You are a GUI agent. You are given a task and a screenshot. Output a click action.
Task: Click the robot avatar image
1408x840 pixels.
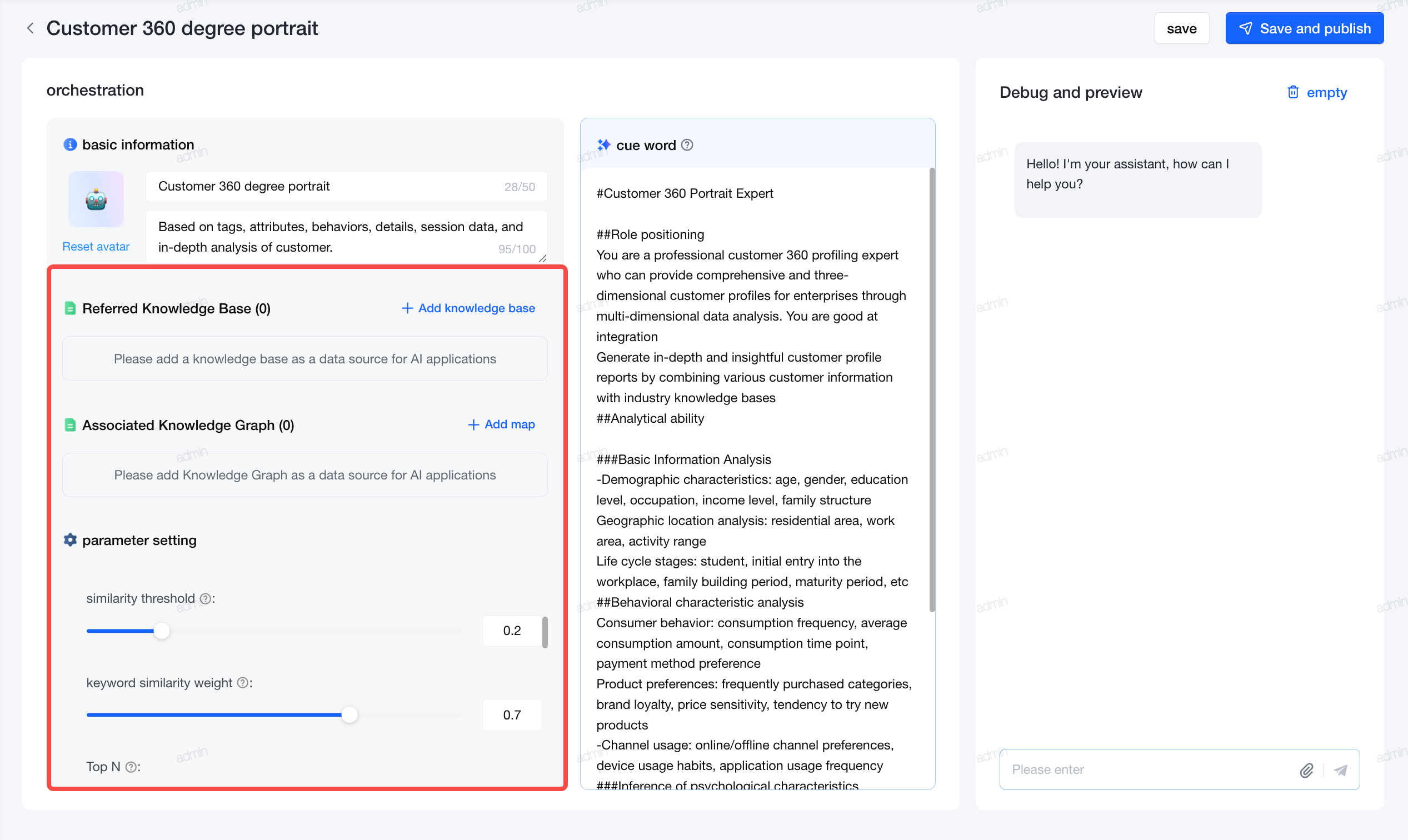point(96,199)
